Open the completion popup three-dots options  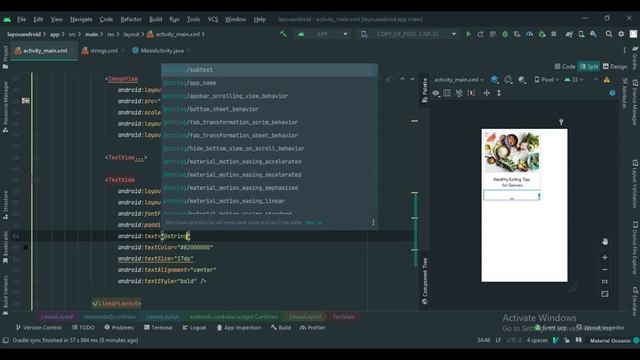coord(373,222)
